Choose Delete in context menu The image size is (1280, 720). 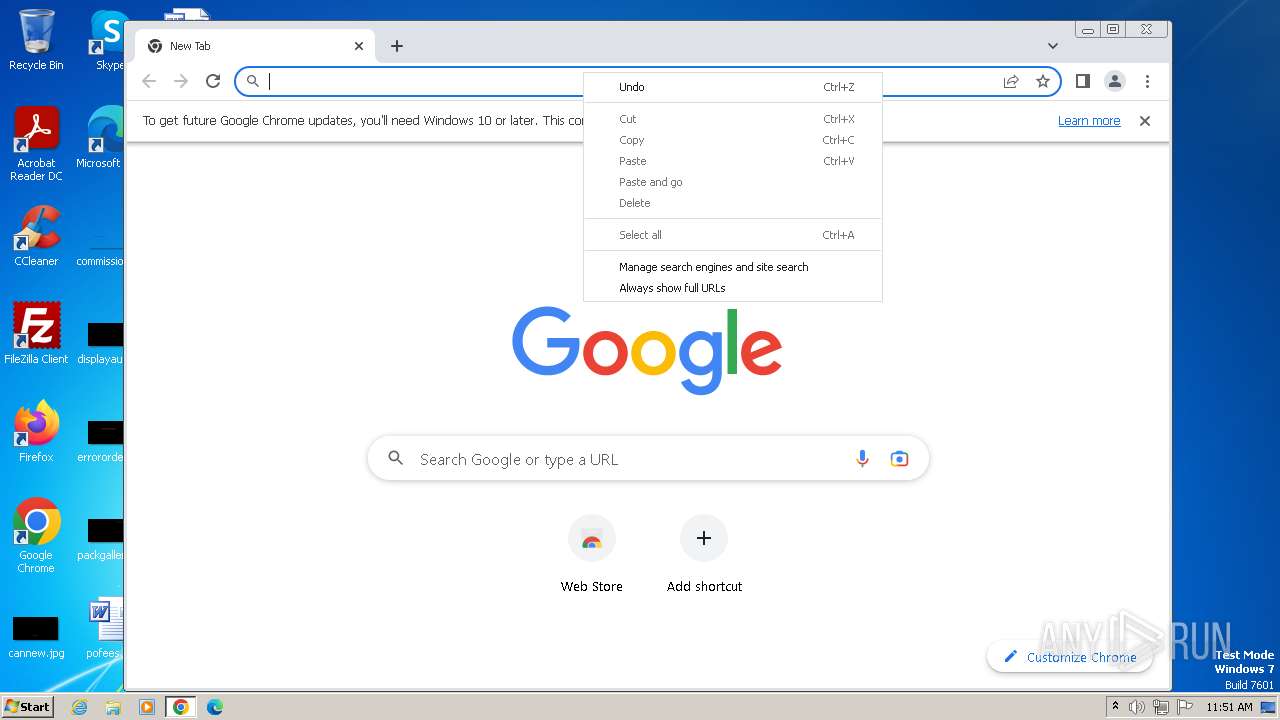click(733, 203)
